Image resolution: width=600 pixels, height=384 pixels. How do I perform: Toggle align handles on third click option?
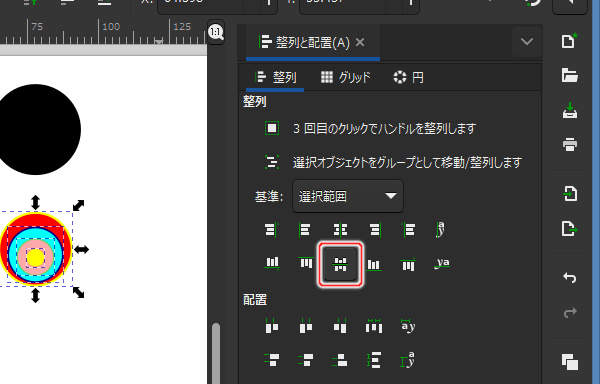pos(272,128)
